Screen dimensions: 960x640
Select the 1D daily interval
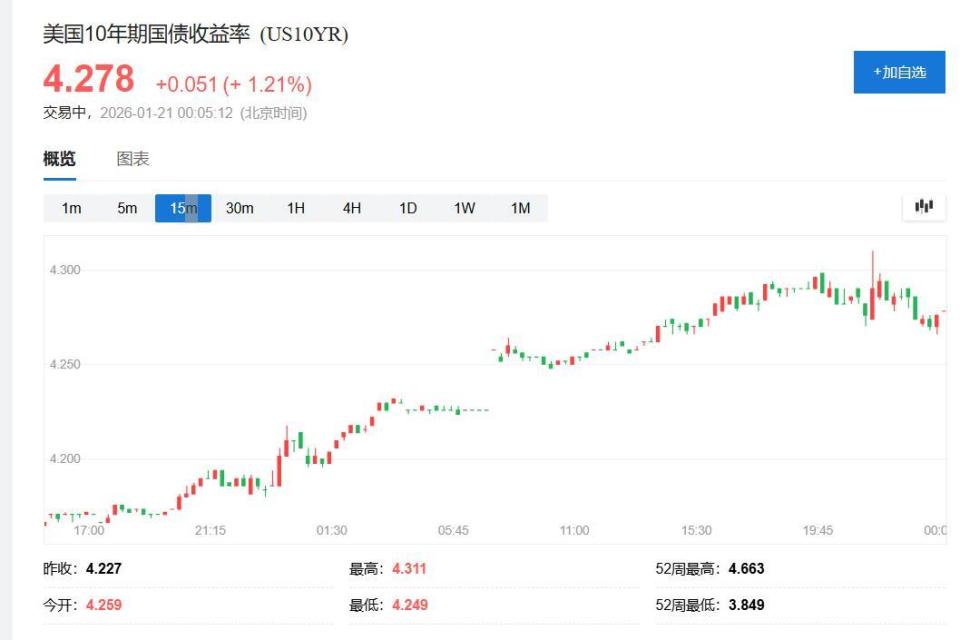pyautogui.click(x=405, y=208)
